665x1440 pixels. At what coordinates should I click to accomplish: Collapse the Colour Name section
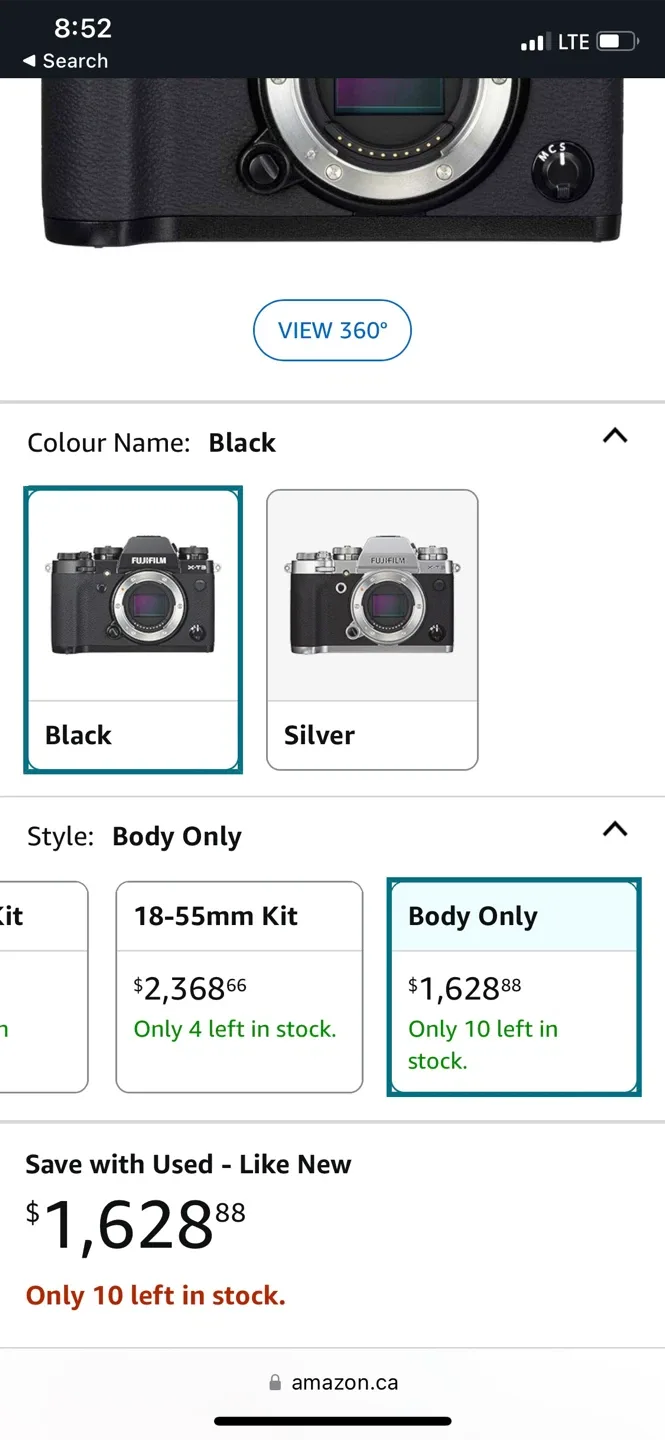pos(615,436)
